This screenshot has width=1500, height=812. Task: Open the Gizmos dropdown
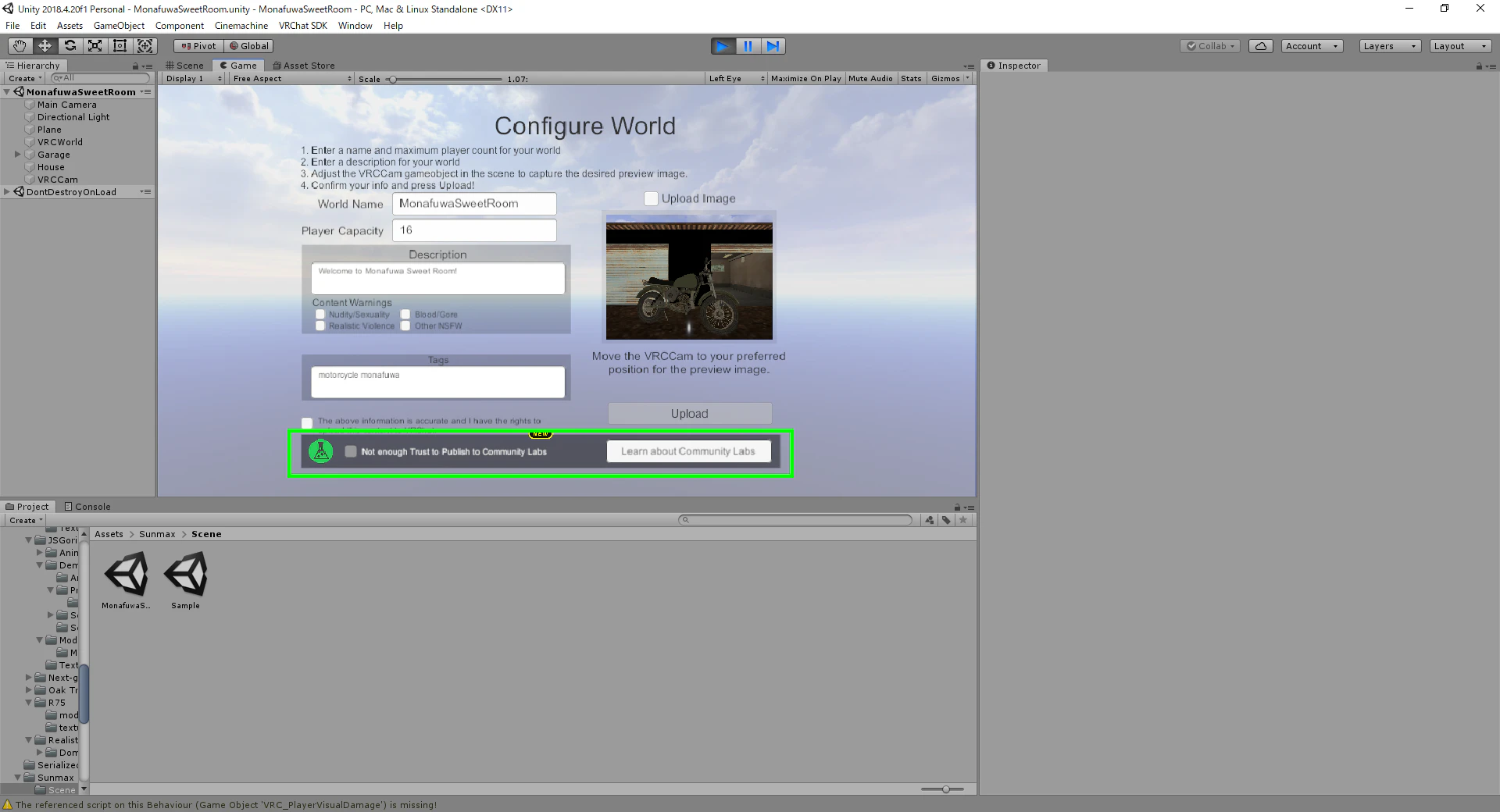click(950, 79)
